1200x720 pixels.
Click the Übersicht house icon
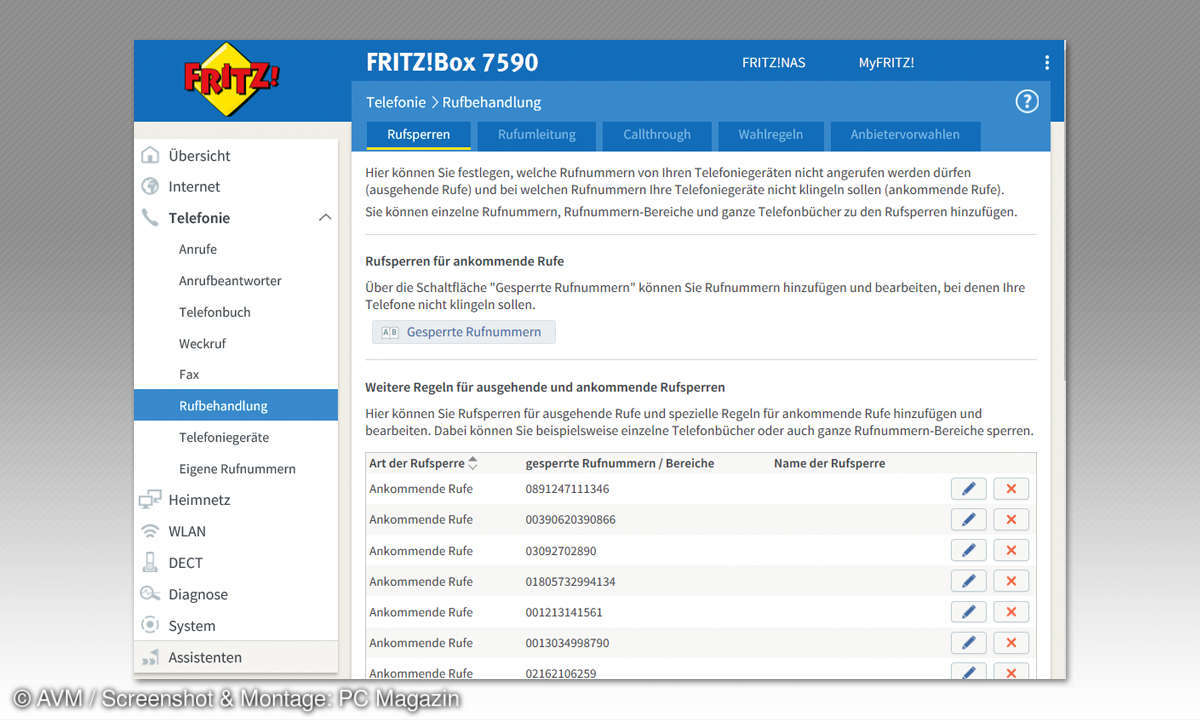pyautogui.click(x=150, y=155)
